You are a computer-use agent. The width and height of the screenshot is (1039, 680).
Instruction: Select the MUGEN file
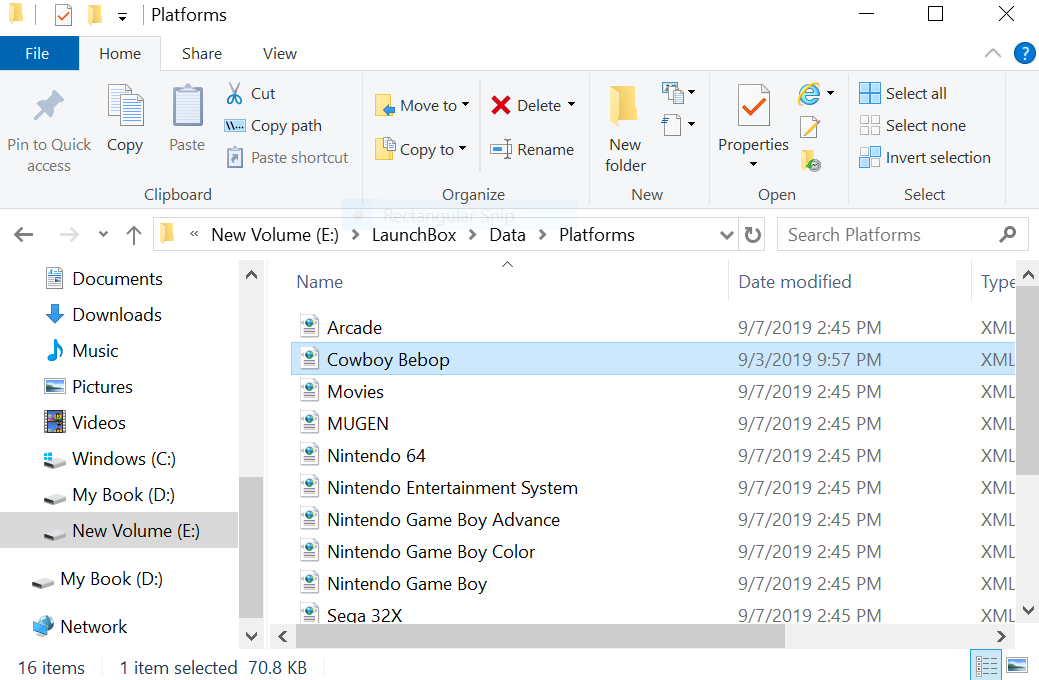click(653, 424)
